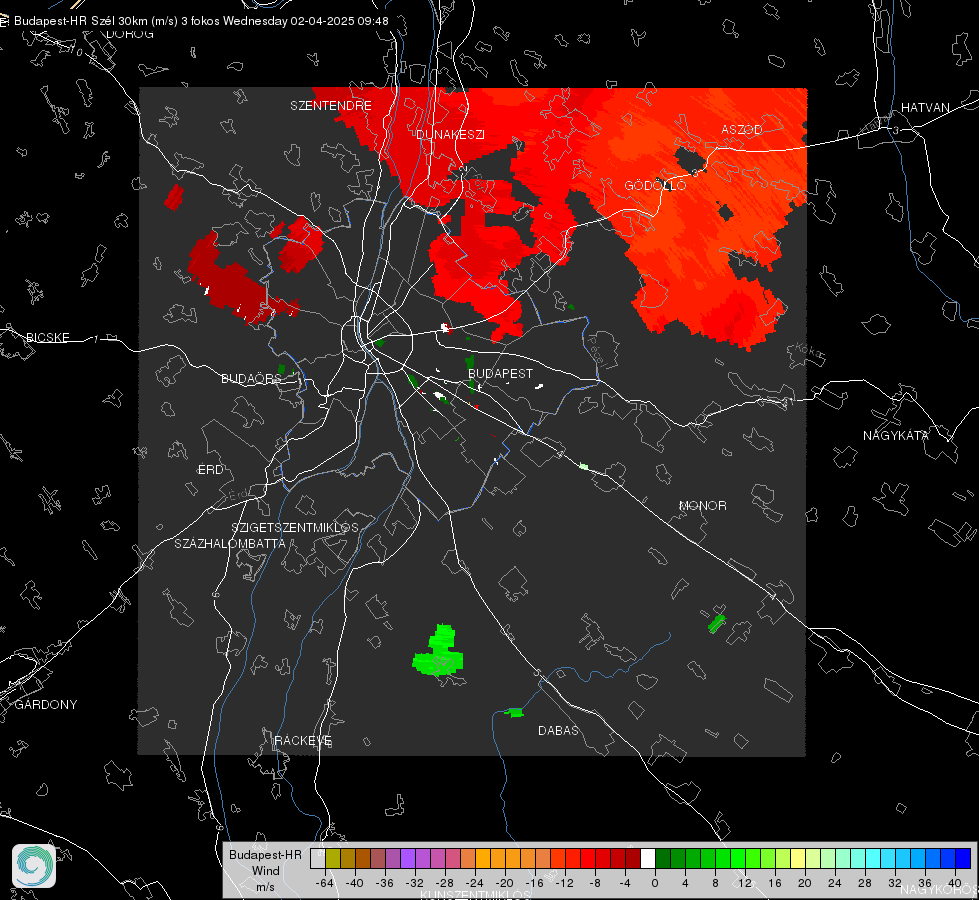Click the -64 value on the legend scale
The image size is (979, 900).
pyautogui.click(x=325, y=883)
